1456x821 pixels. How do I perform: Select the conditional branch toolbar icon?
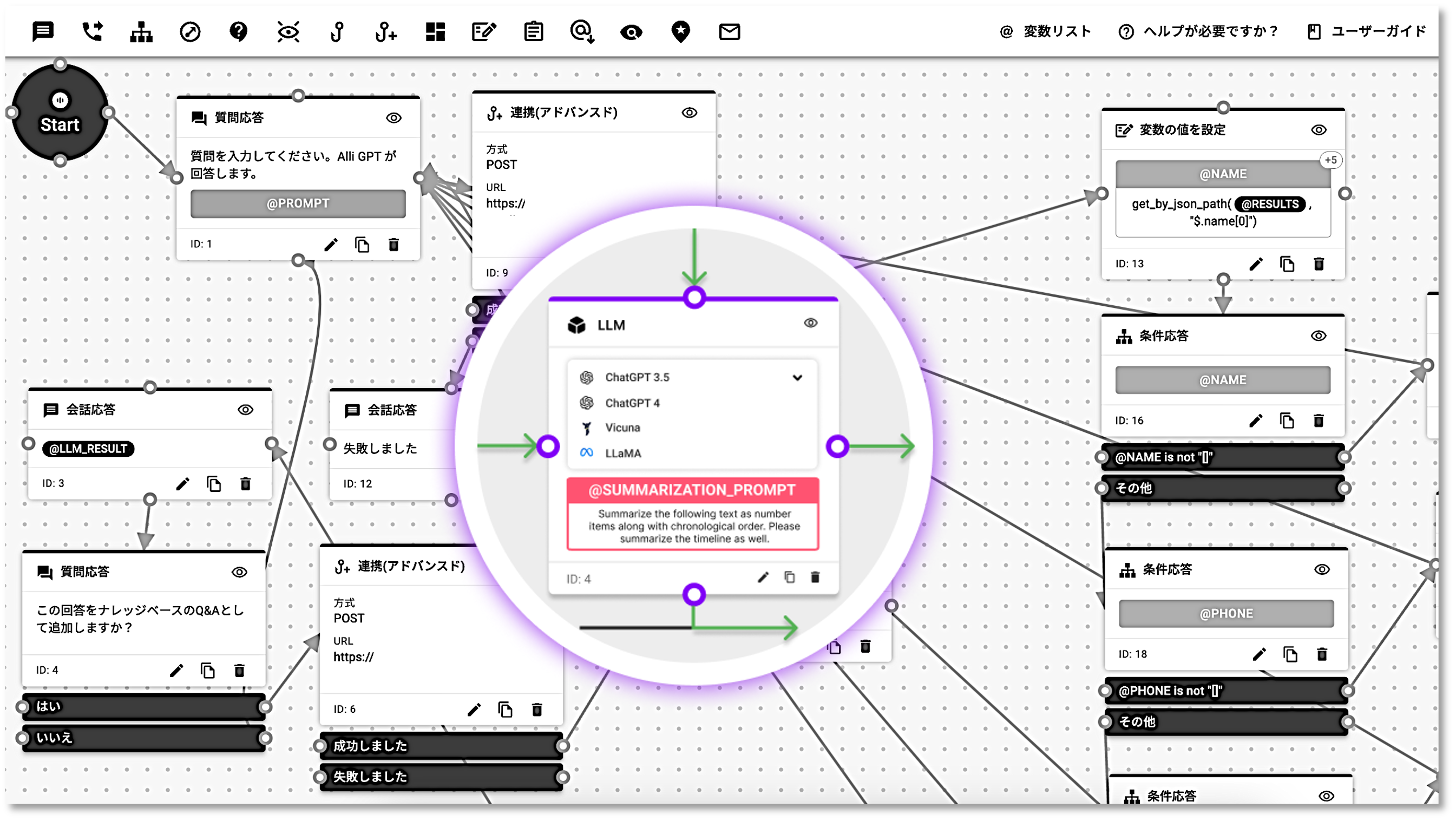coord(141,31)
